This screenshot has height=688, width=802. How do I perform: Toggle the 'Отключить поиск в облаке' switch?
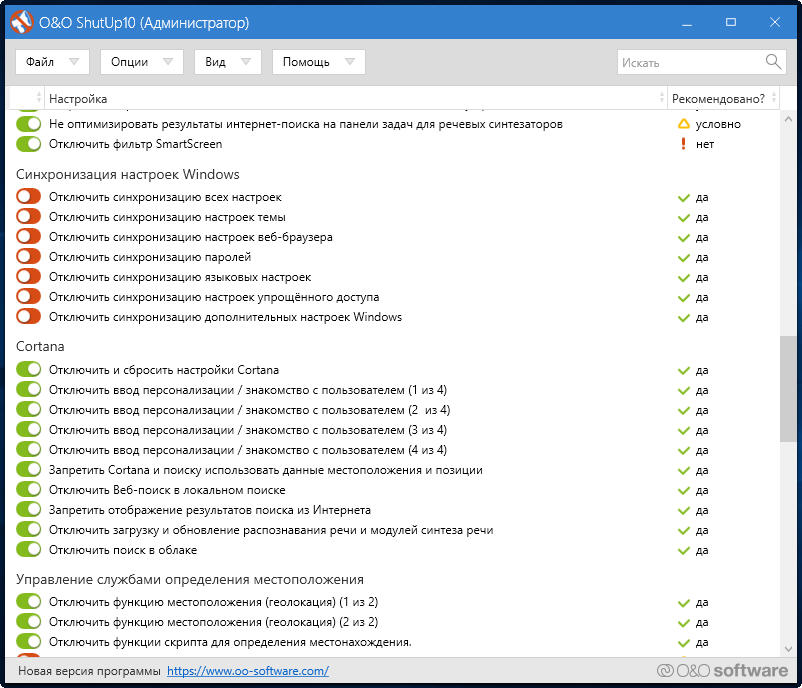(28, 549)
